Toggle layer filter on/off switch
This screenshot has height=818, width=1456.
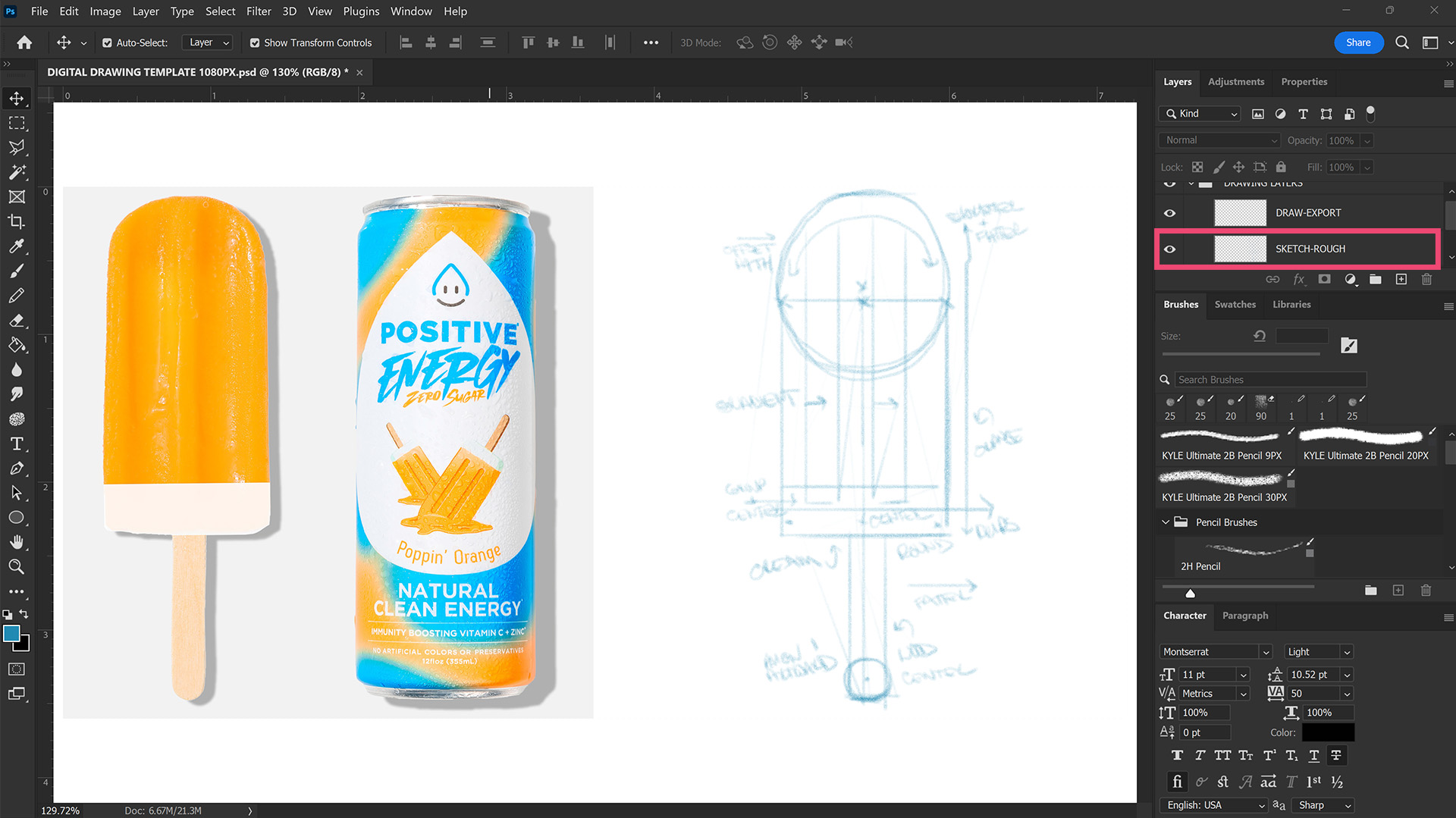[x=1370, y=114]
